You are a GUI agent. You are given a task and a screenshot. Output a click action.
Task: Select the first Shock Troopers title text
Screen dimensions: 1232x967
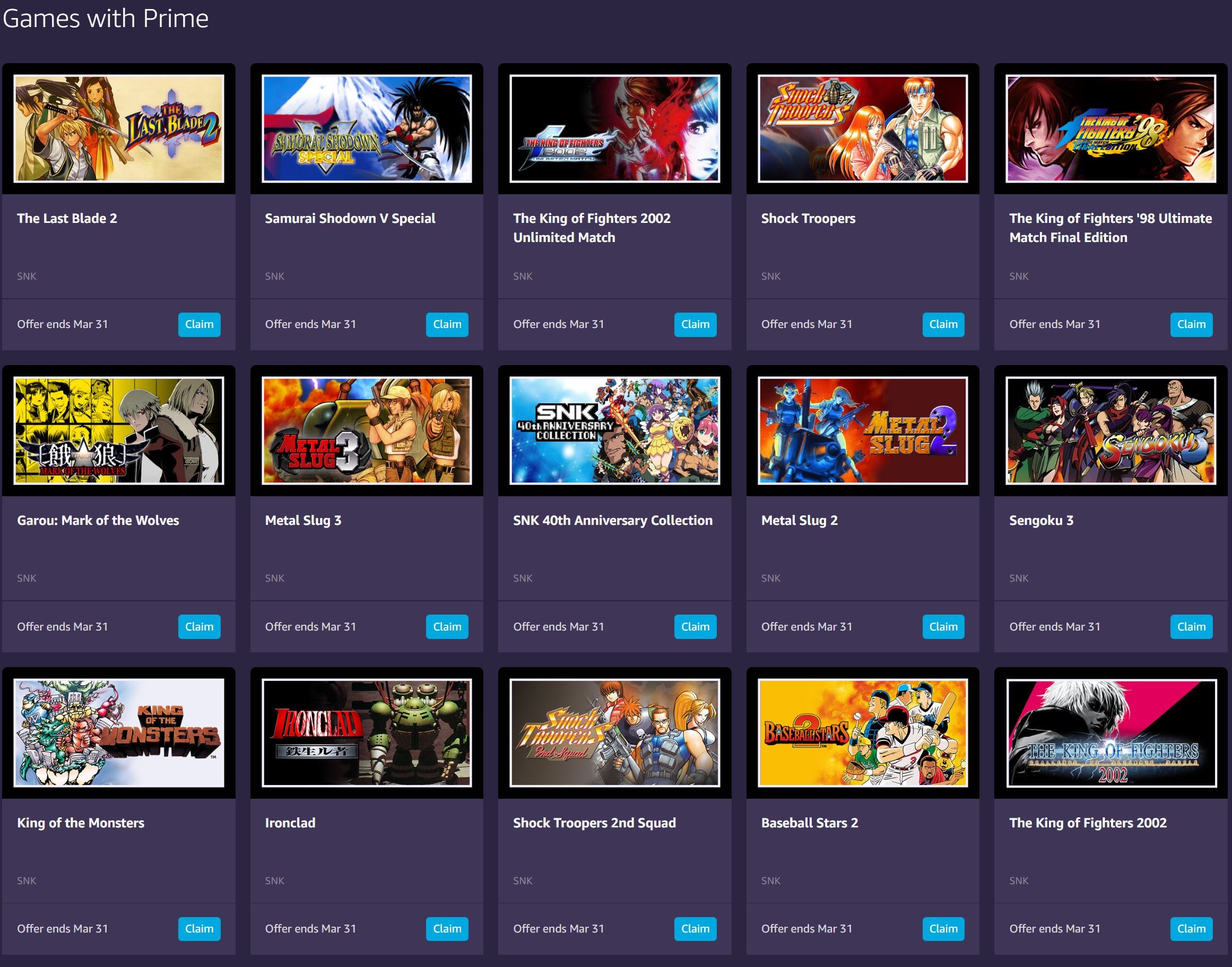pyautogui.click(x=808, y=219)
